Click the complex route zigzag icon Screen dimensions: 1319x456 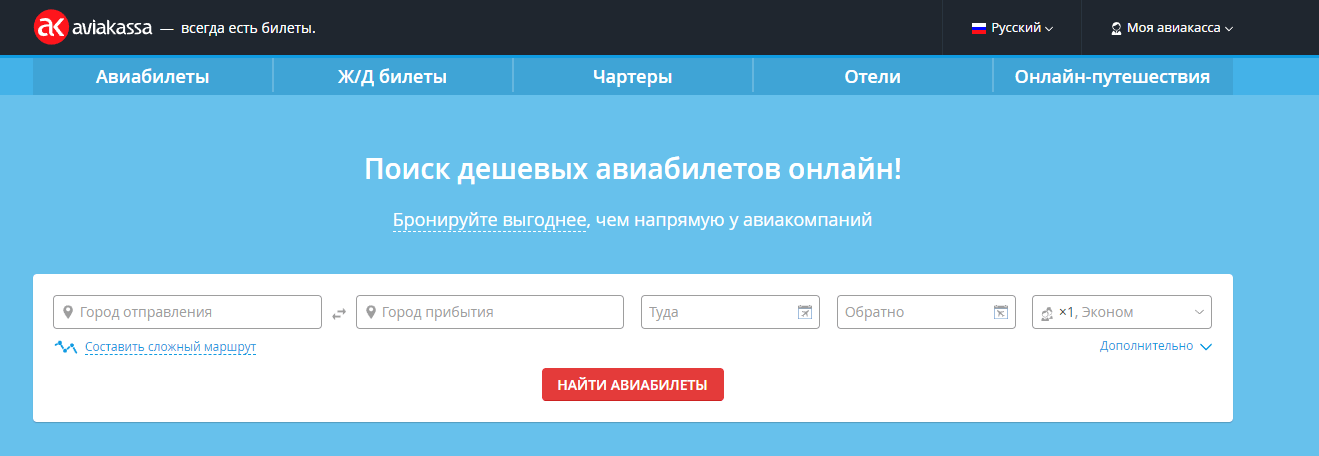(x=66, y=347)
